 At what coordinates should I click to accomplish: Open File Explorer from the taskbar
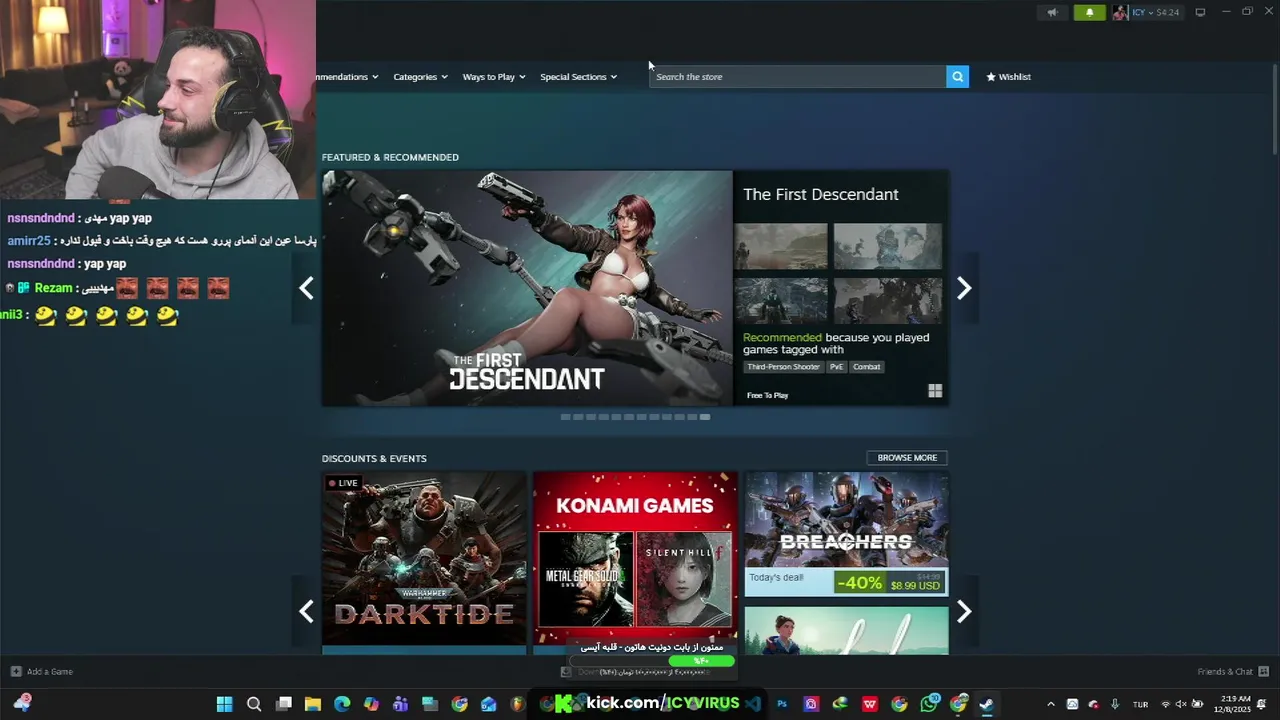(x=313, y=704)
